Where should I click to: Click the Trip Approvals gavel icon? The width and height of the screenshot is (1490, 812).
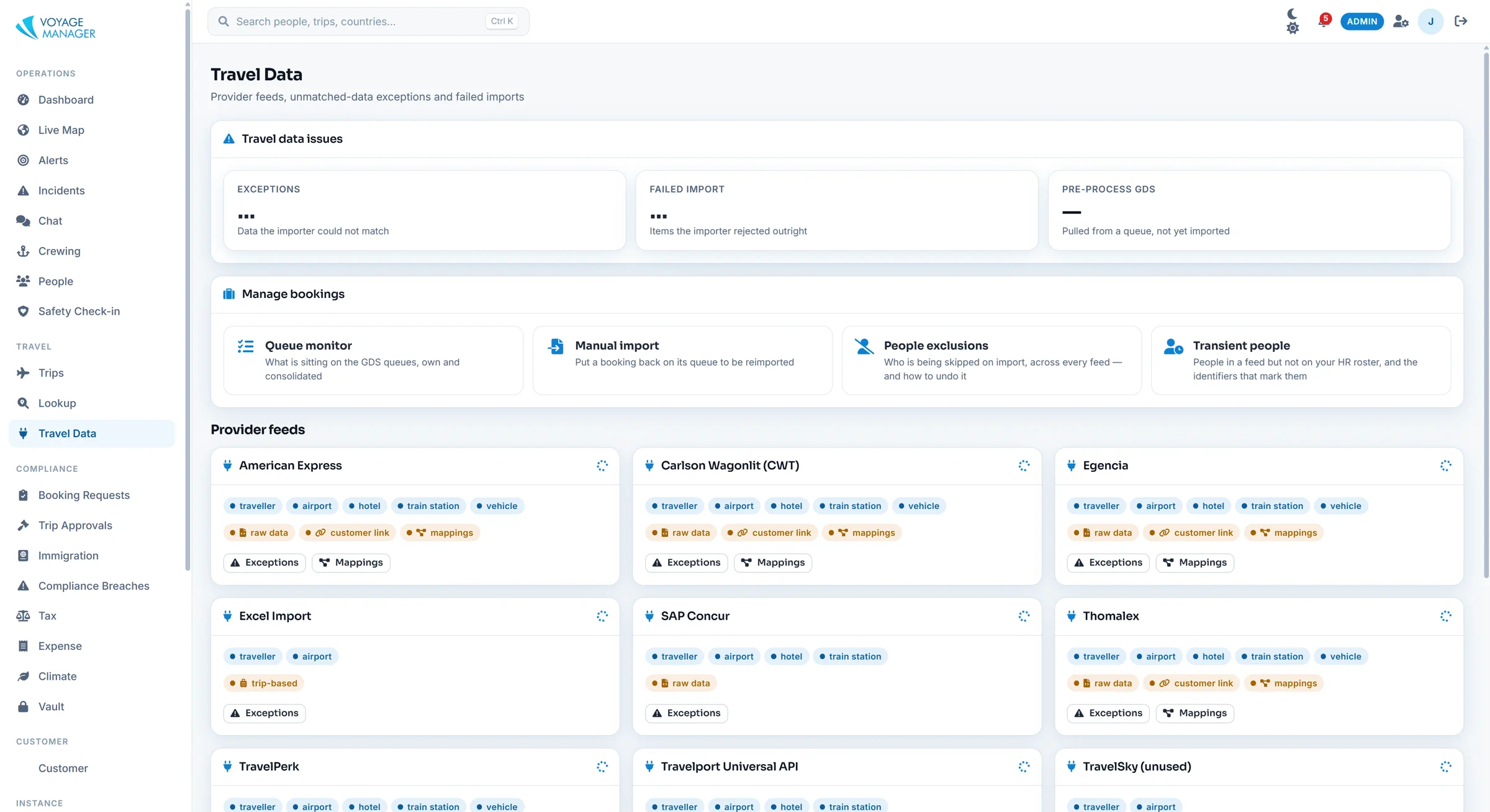point(23,525)
